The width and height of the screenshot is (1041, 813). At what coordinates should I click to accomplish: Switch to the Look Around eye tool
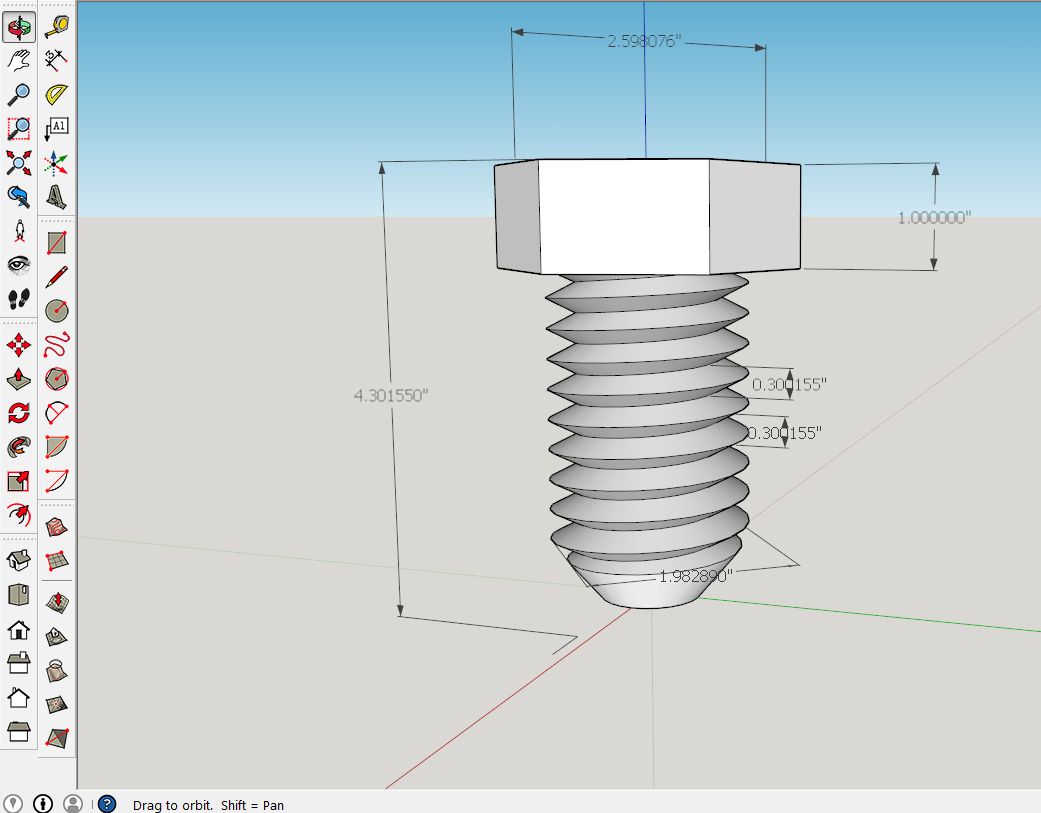(x=19, y=263)
